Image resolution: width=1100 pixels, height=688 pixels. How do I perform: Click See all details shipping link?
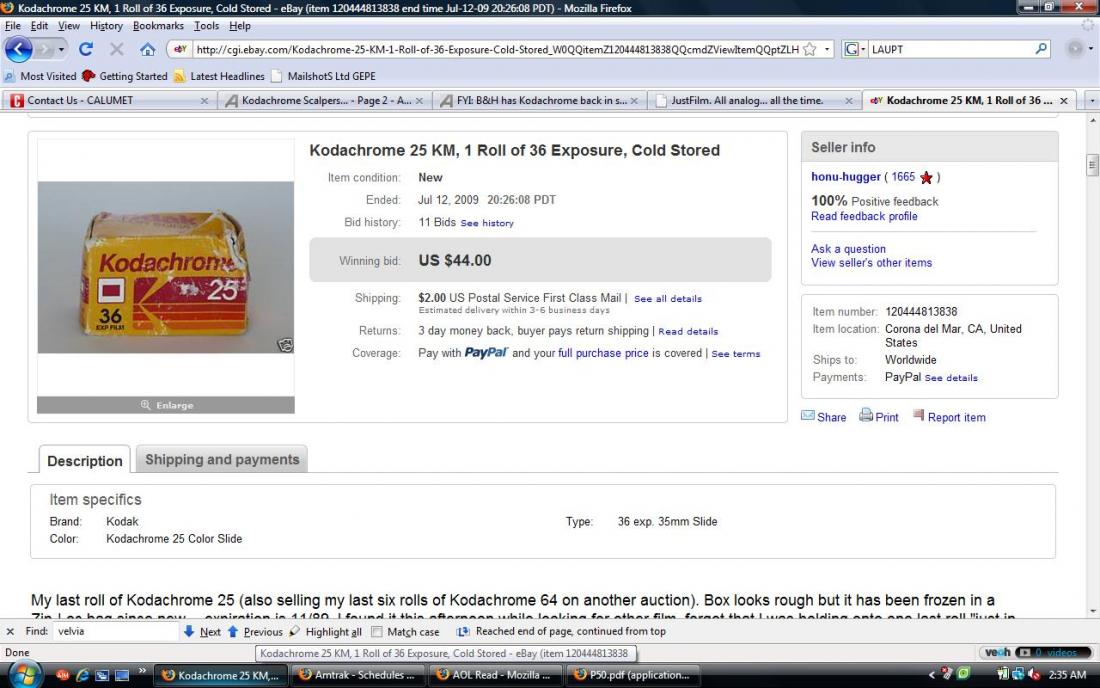(668, 299)
